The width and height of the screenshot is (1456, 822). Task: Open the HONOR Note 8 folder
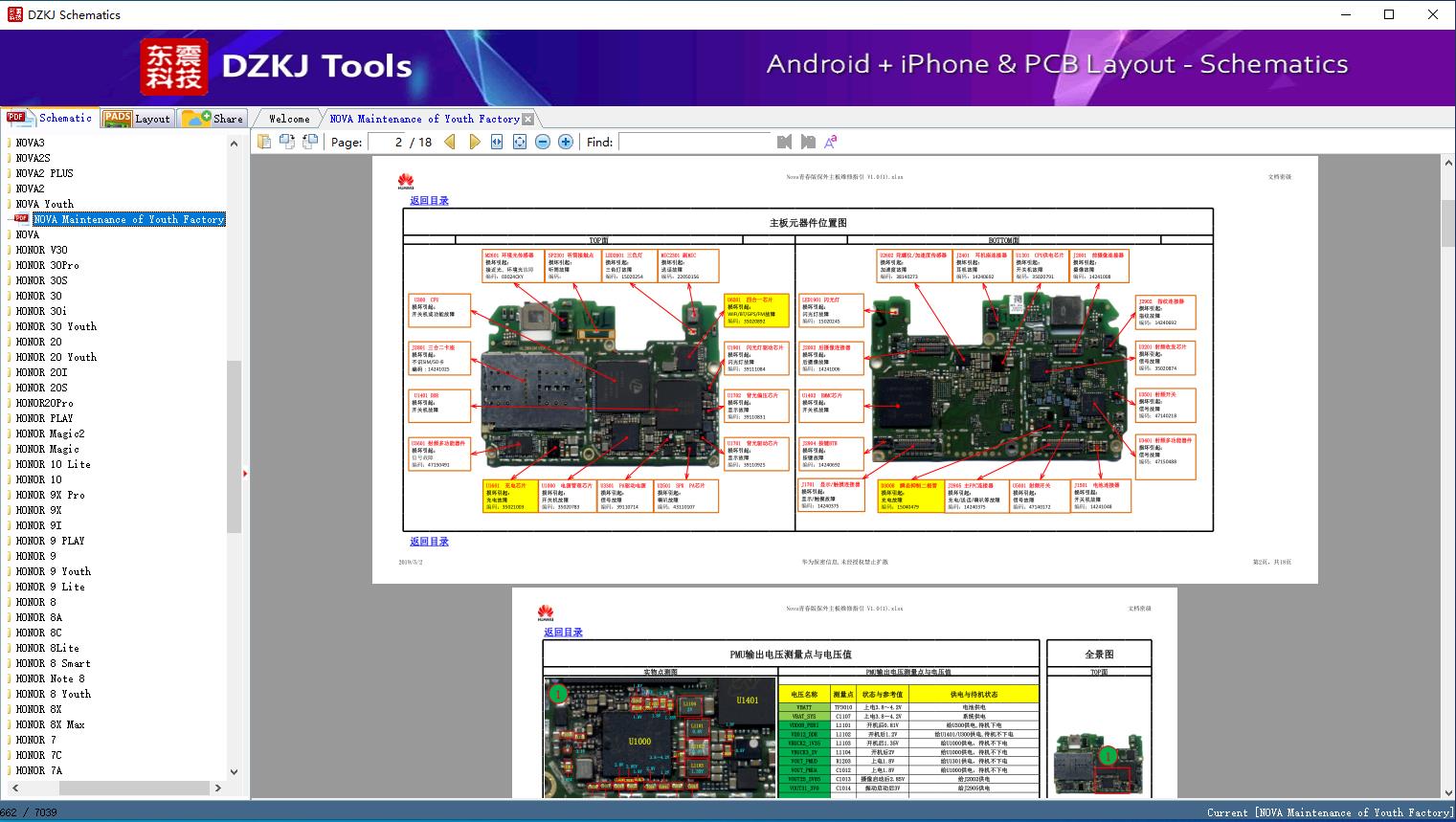(x=50, y=678)
